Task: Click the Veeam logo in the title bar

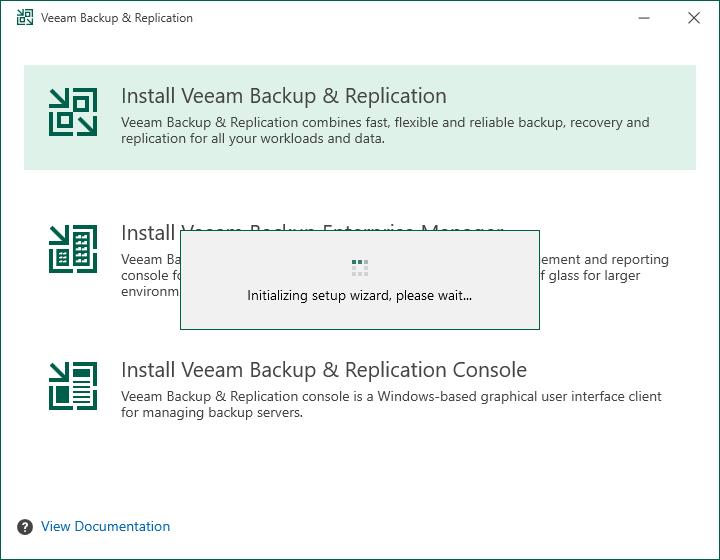Action: click(25, 18)
